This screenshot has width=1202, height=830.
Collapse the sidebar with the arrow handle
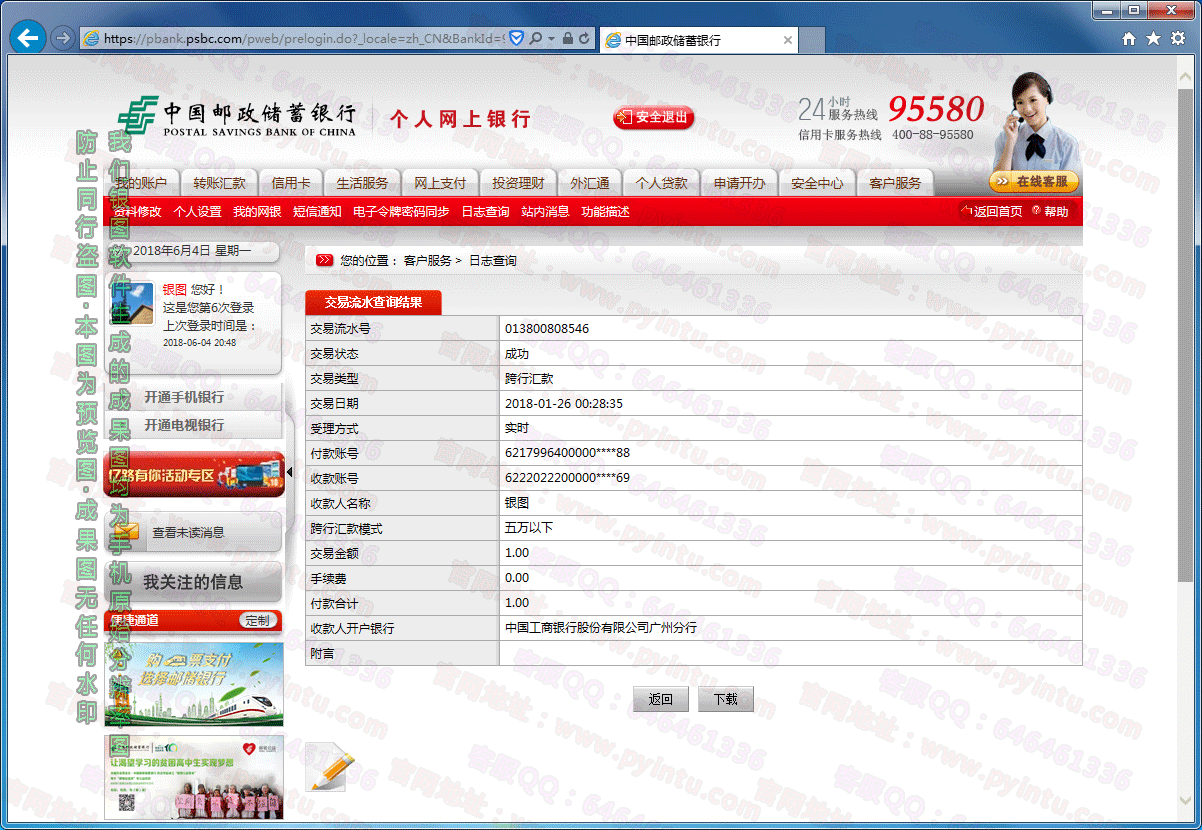290,471
